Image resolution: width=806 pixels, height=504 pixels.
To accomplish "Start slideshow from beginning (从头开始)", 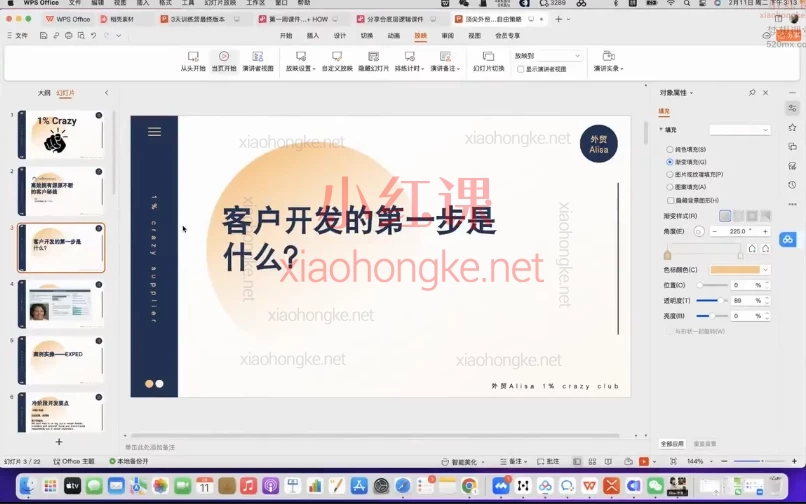I will [x=193, y=61].
